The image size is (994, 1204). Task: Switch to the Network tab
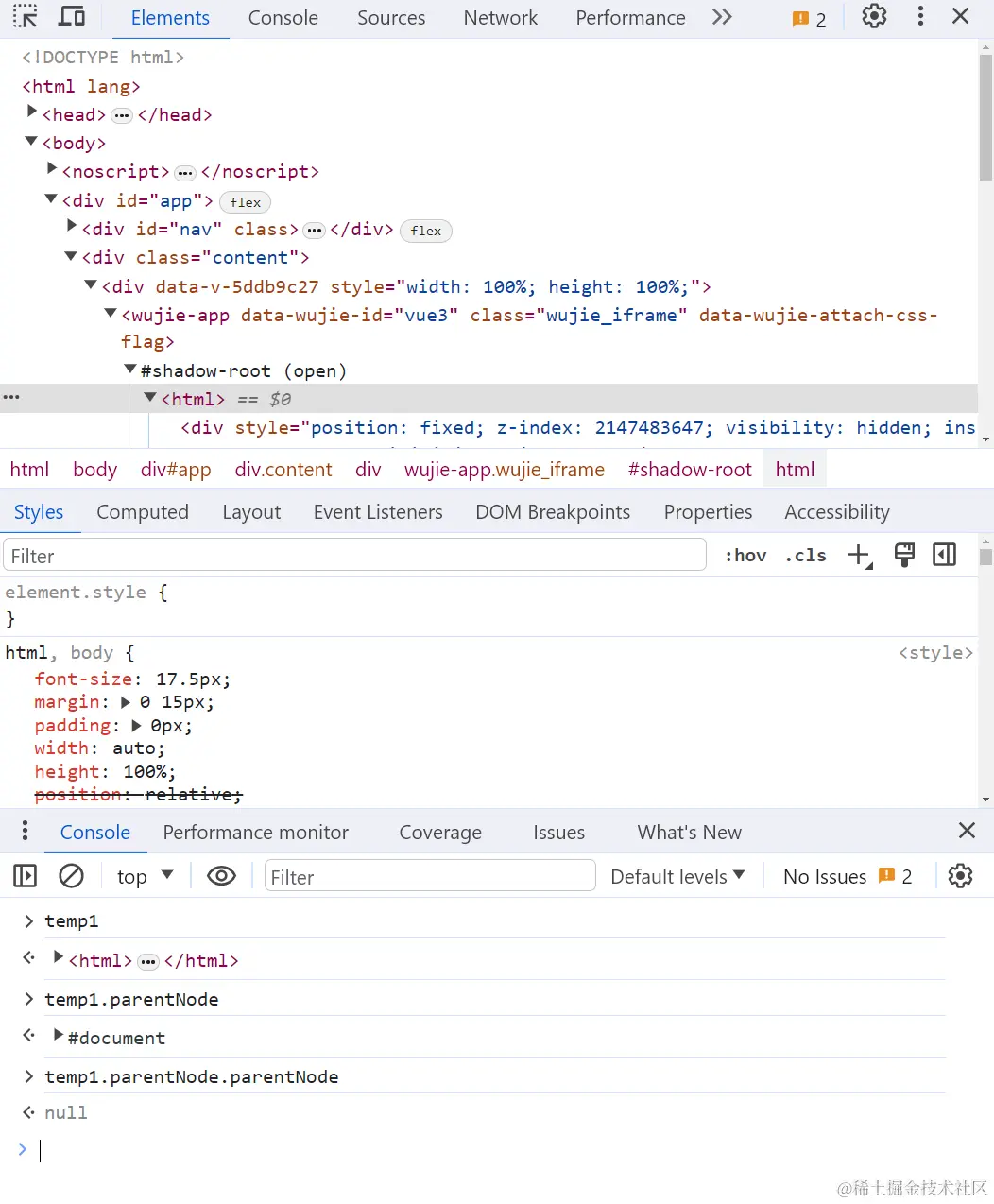[x=500, y=18]
